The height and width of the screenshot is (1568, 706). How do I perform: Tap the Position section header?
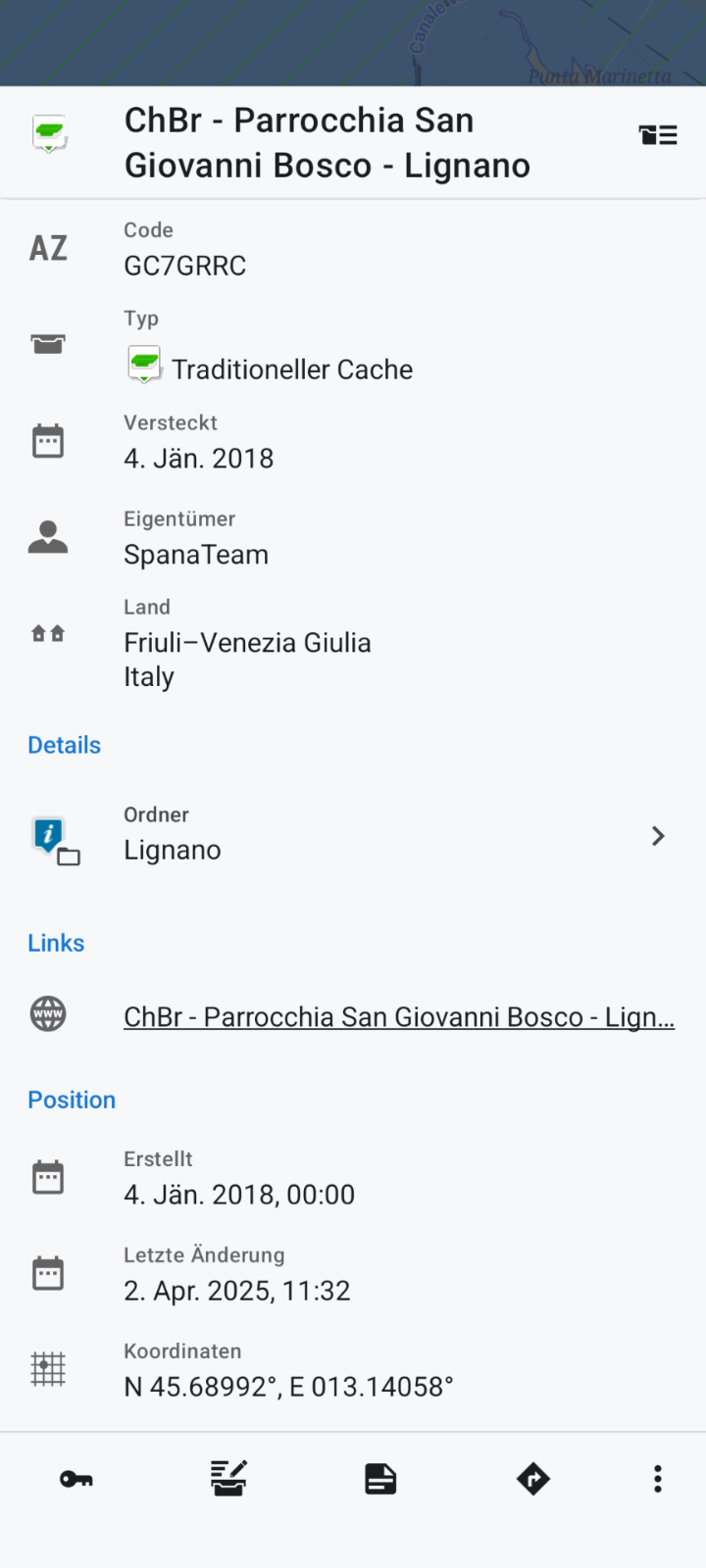(x=72, y=1100)
